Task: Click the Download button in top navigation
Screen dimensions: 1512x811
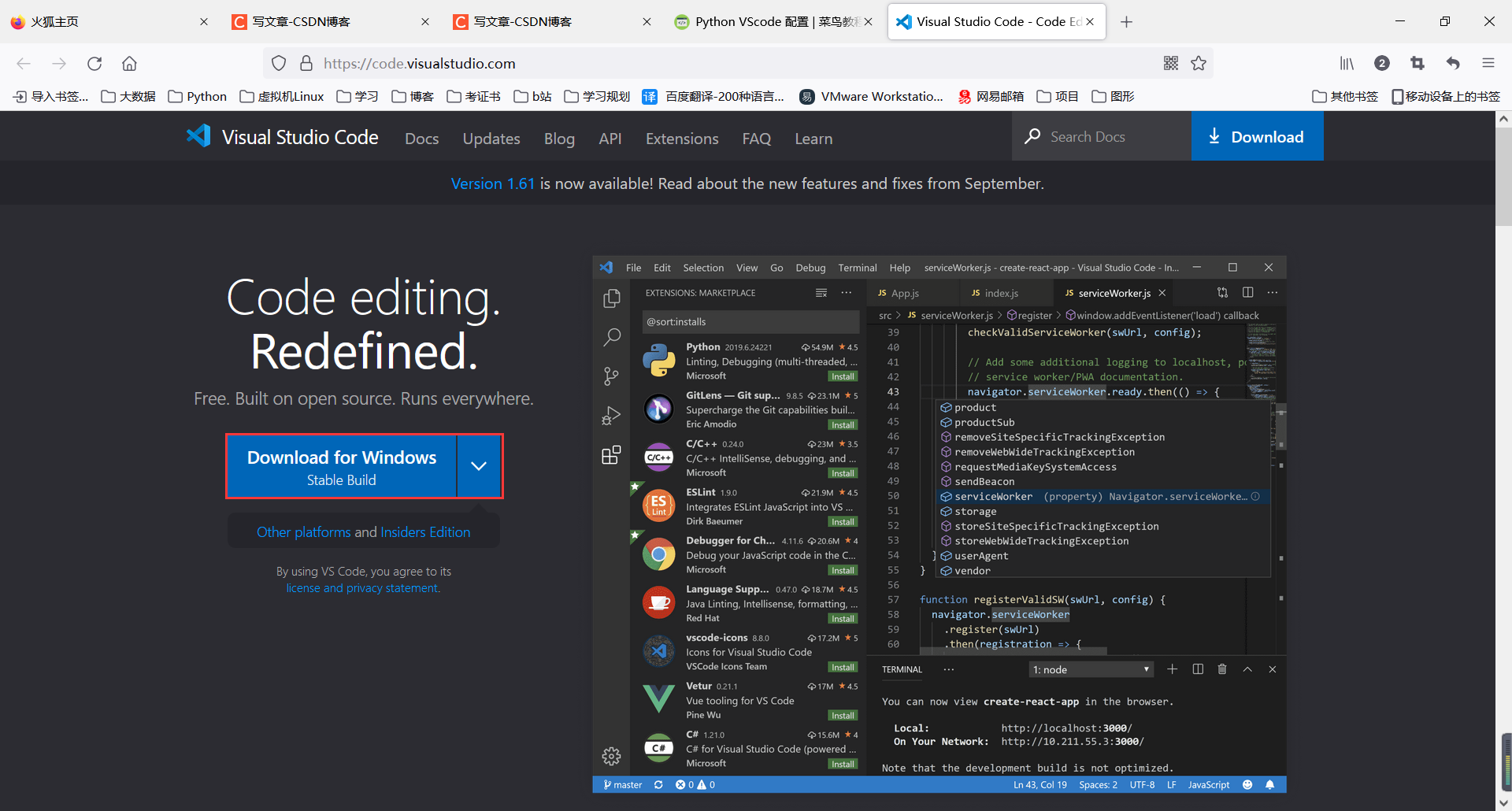Action: click(1257, 136)
